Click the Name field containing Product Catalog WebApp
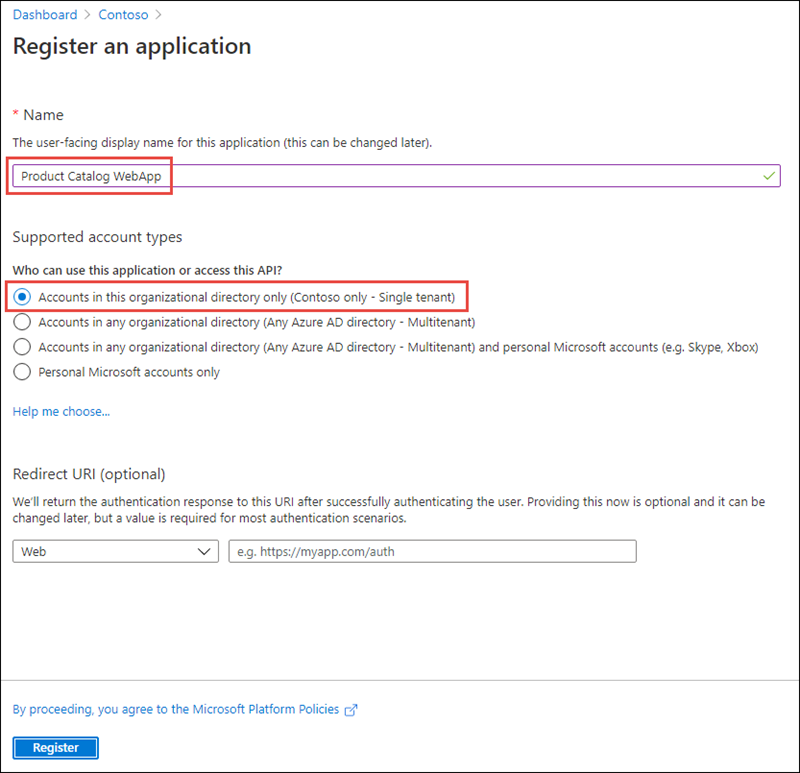Screen dimensions: 800x773 pos(396,176)
